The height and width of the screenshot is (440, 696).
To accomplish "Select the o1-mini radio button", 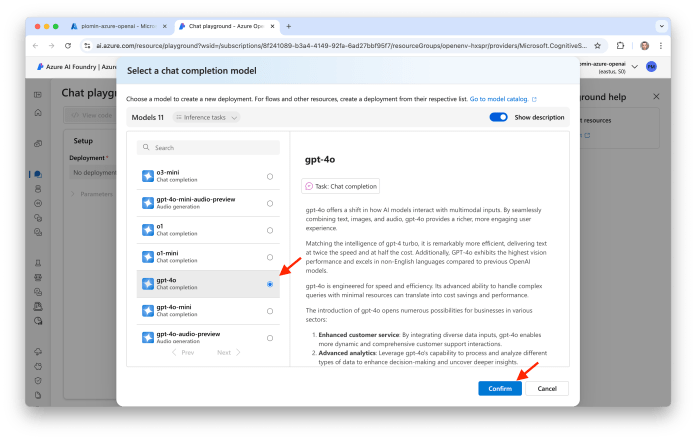I will pos(270,258).
